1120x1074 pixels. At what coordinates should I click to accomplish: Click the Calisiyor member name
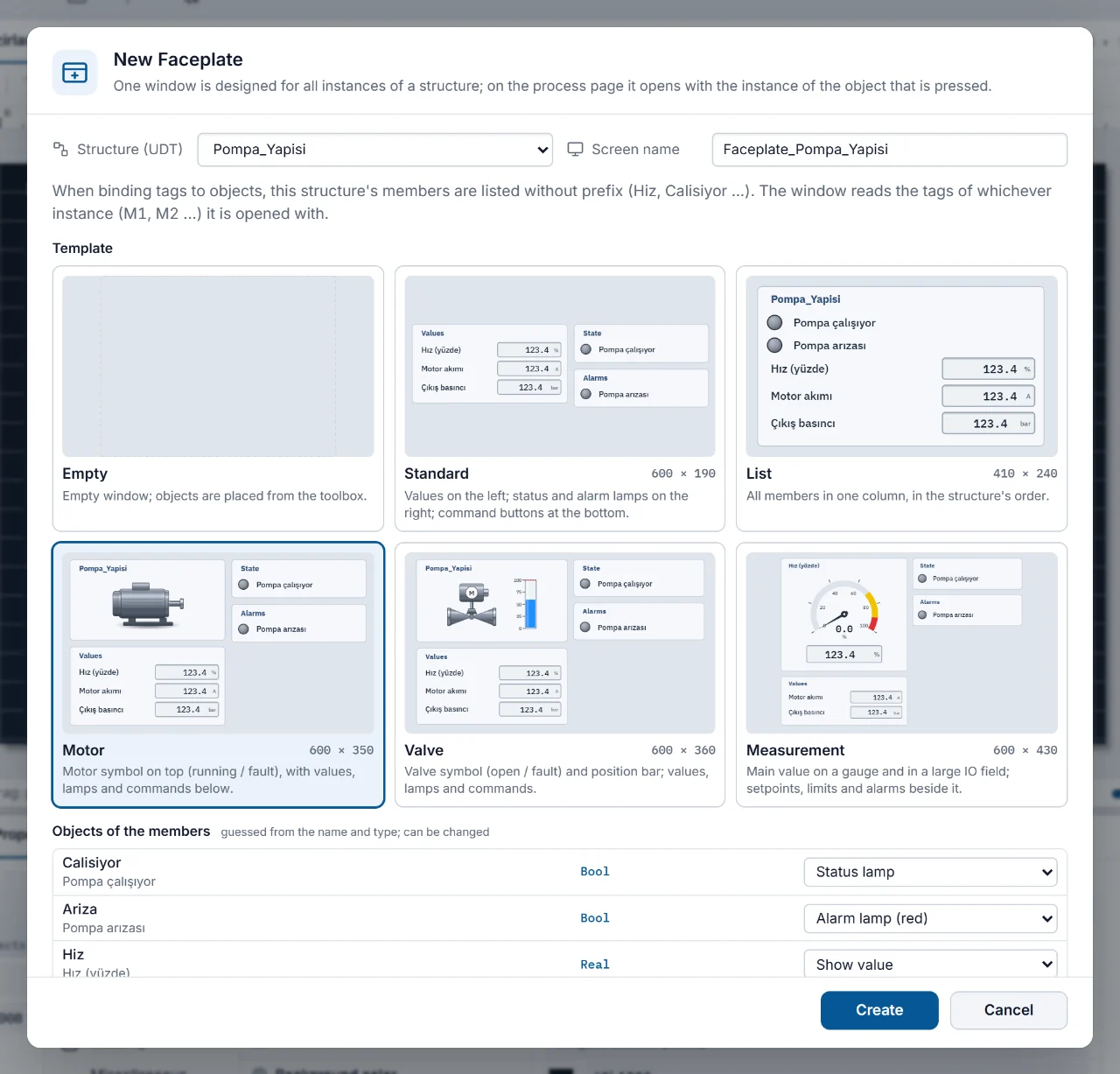pos(92,863)
